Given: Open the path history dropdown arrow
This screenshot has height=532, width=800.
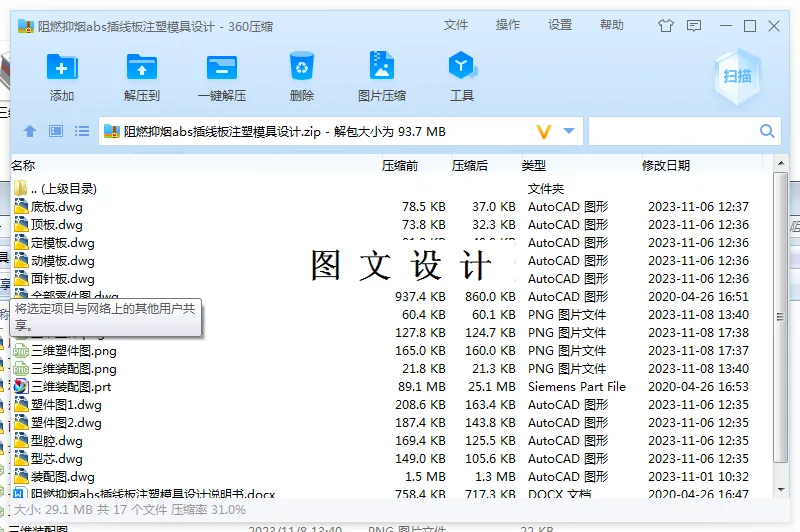Looking at the screenshot, I should 569,131.
